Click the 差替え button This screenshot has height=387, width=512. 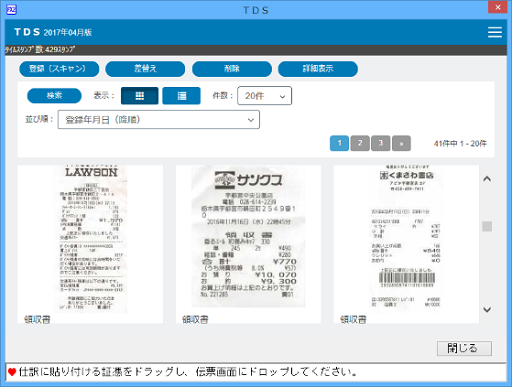145,69
